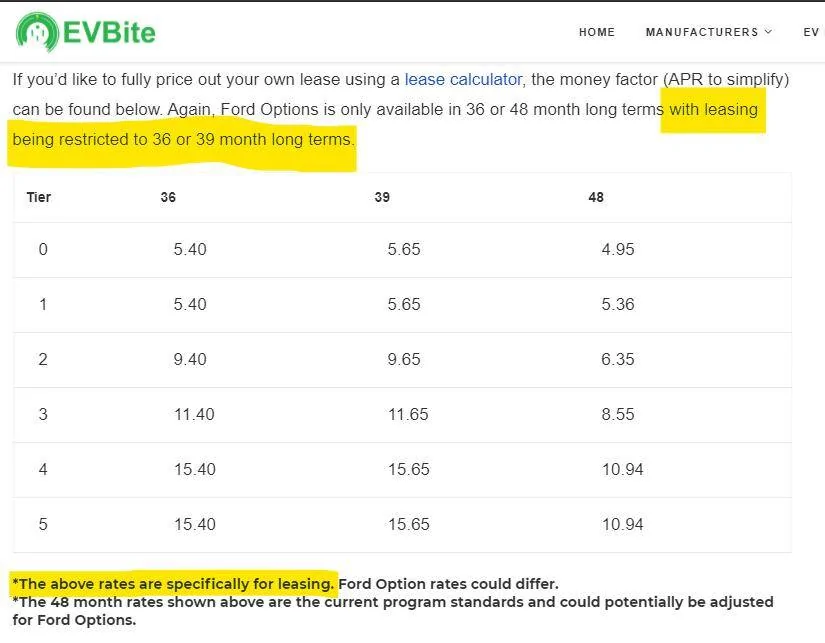Click Tier 5 48-month rate 10.94

point(622,524)
